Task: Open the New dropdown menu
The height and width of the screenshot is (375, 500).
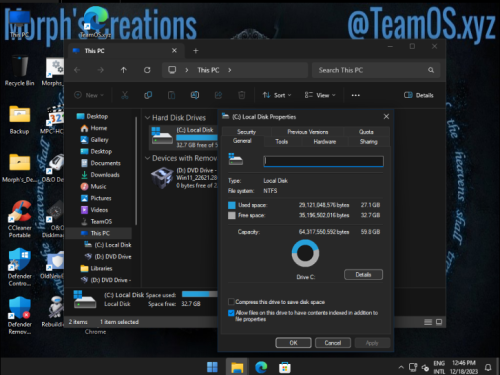Action: pos(89,95)
